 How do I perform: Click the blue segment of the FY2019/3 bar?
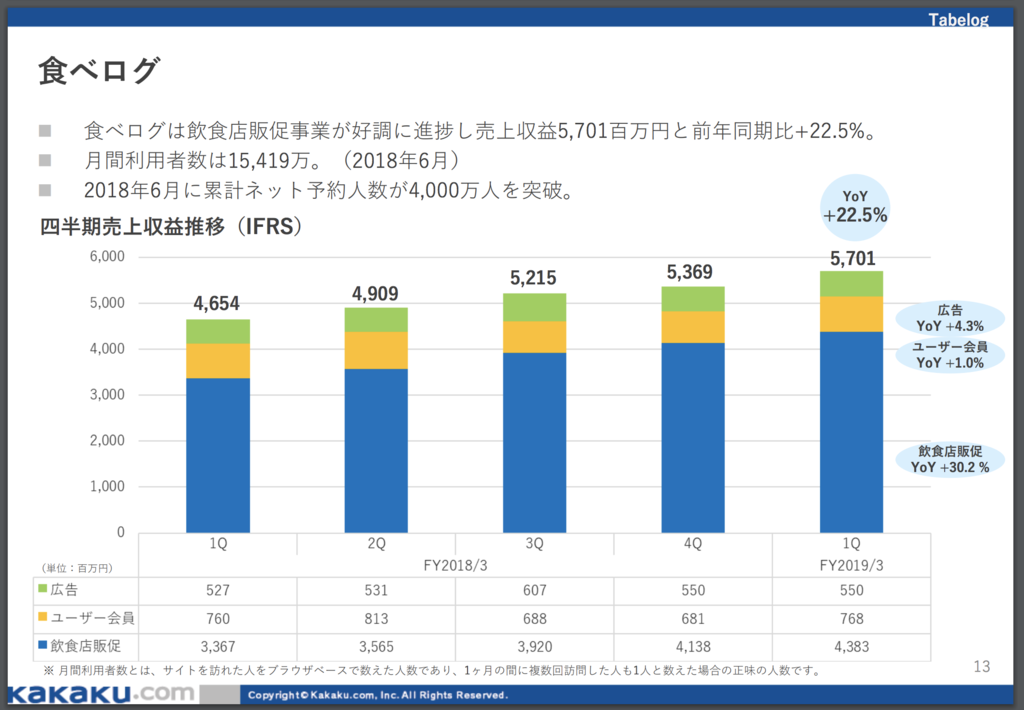pos(852,432)
